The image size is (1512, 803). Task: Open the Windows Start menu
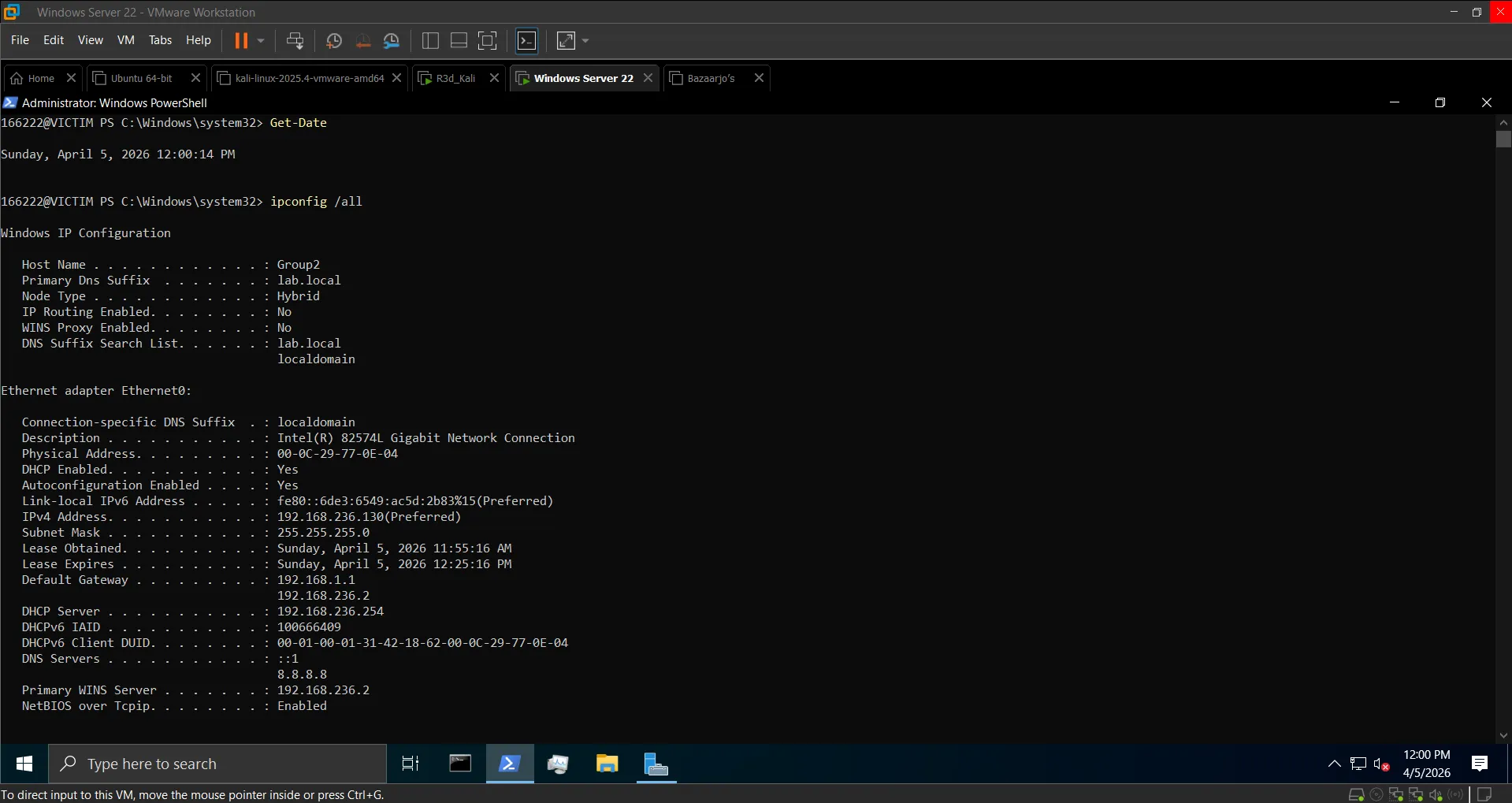[x=24, y=764]
